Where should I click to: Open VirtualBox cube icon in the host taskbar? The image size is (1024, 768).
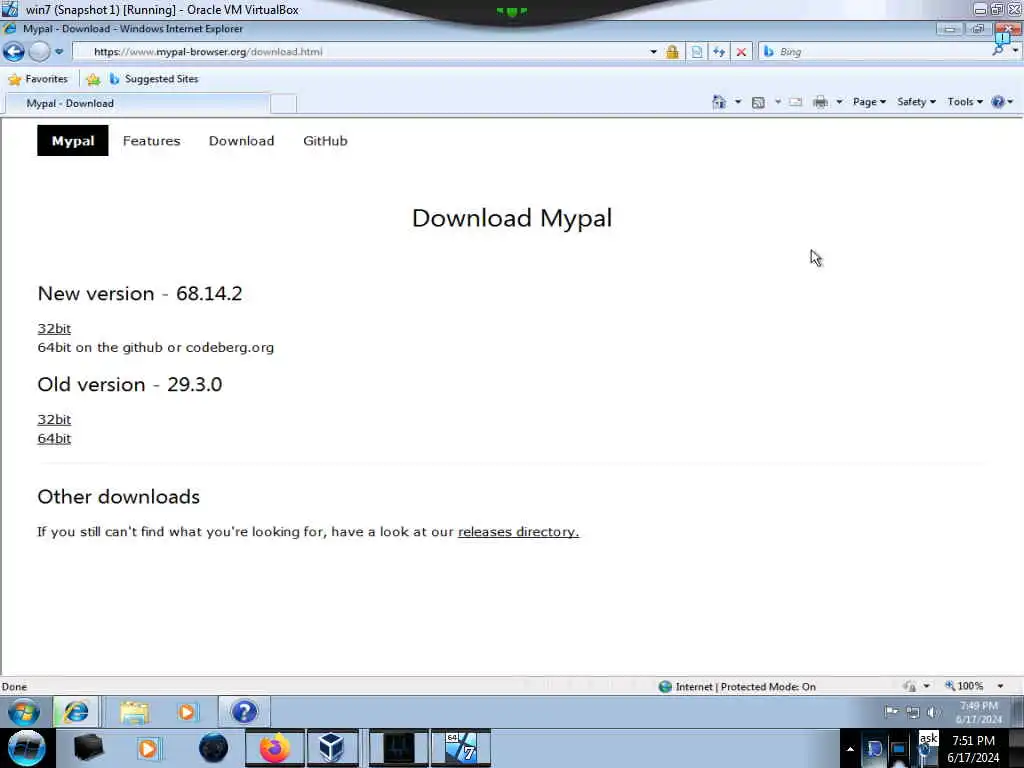click(x=332, y=748)
